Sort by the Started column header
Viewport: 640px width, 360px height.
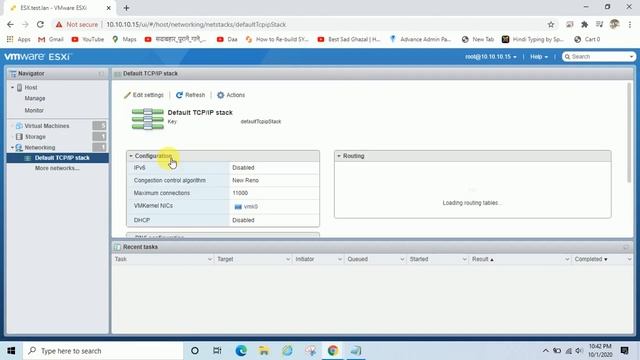coord(419,260)
